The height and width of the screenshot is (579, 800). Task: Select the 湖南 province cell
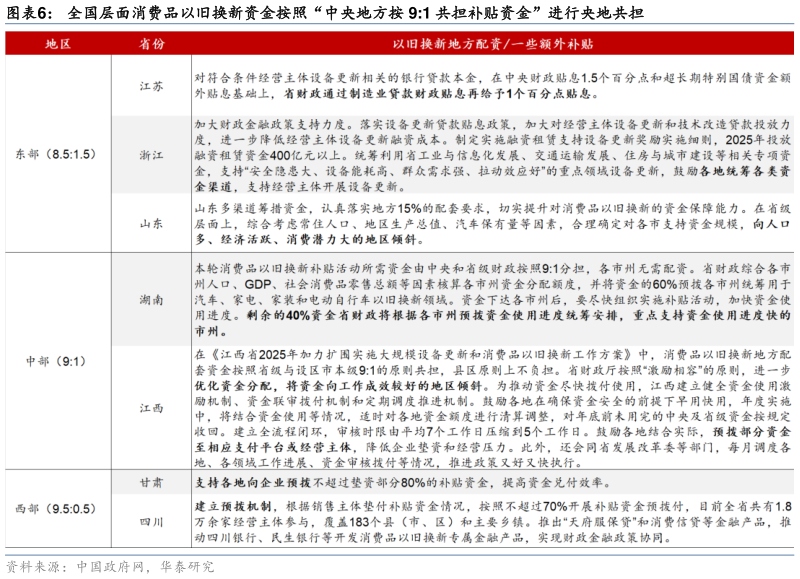tap(151, 298)
